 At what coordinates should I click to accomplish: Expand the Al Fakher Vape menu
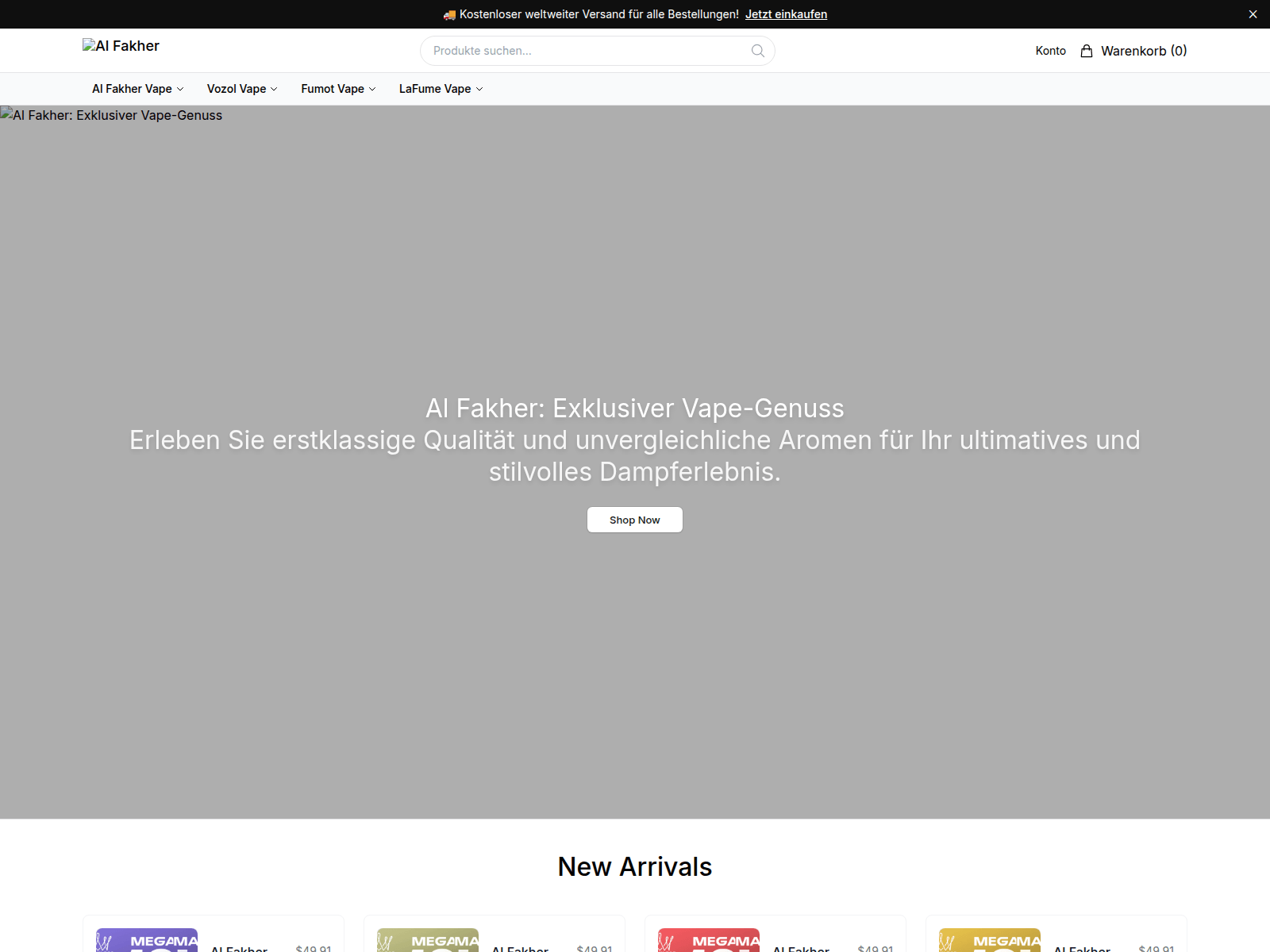click(x=137, y=89)
